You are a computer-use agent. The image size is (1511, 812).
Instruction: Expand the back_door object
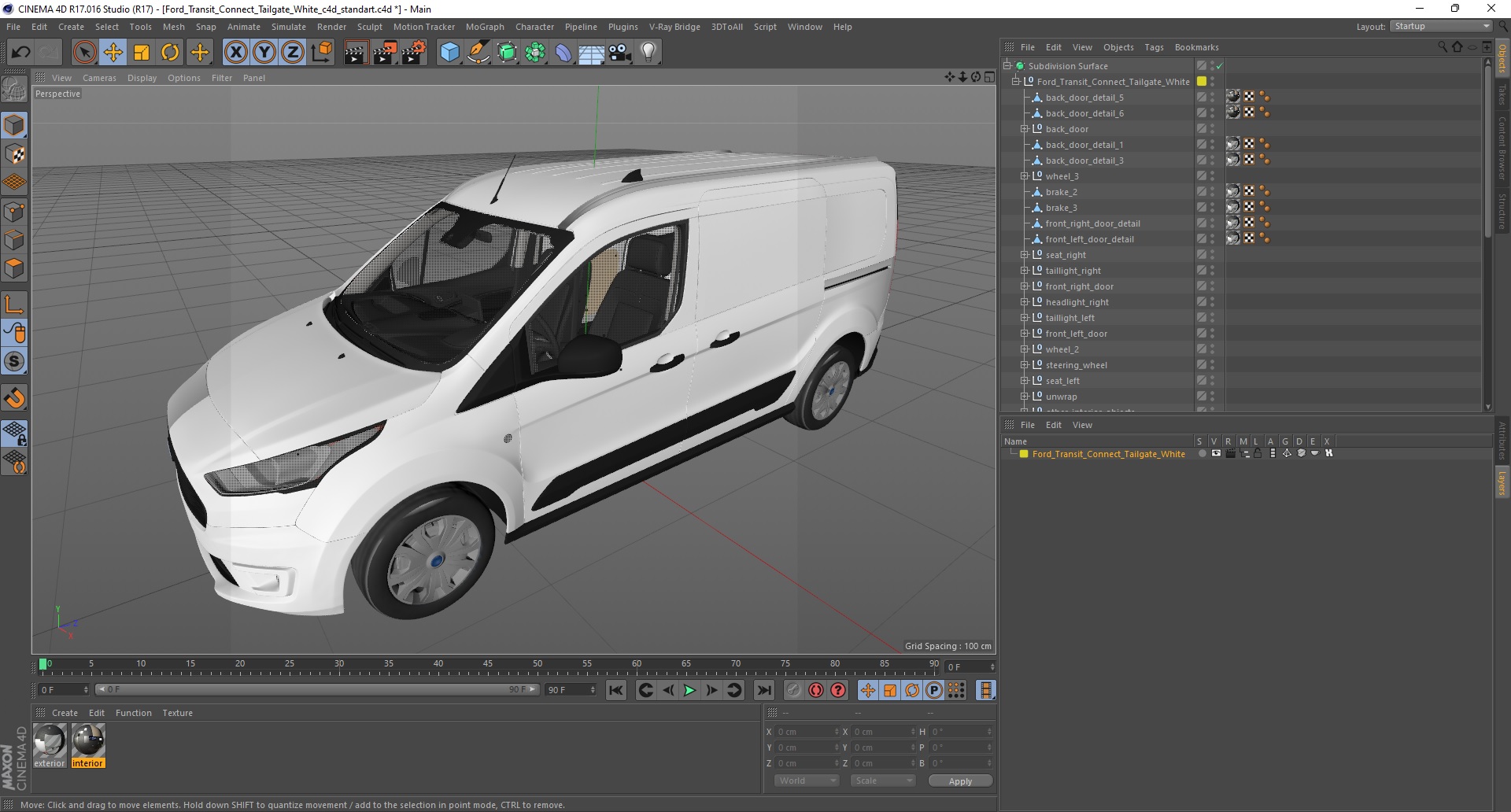(x=1025, y=129)
